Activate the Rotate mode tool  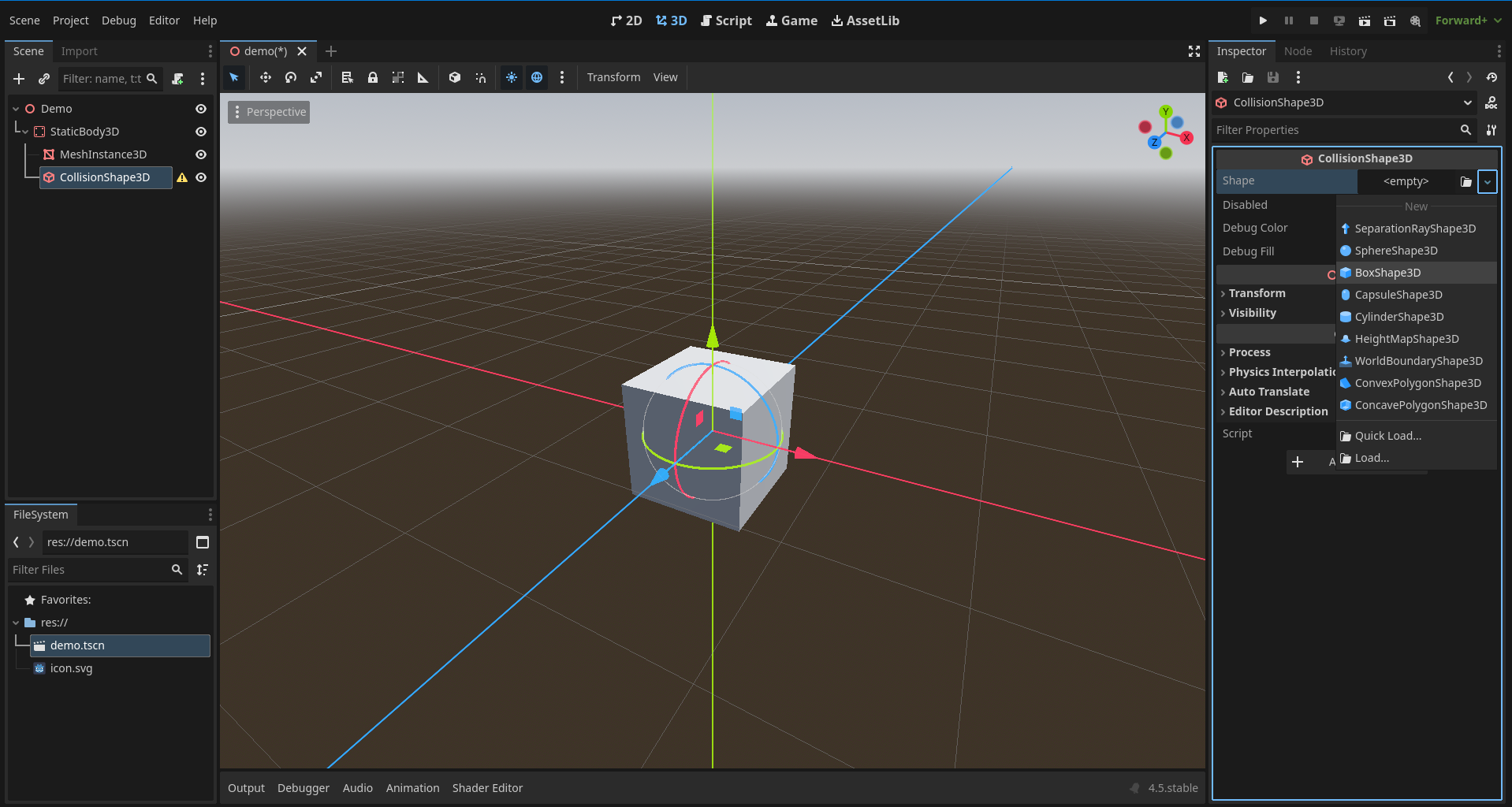click(x=290, y=77)
